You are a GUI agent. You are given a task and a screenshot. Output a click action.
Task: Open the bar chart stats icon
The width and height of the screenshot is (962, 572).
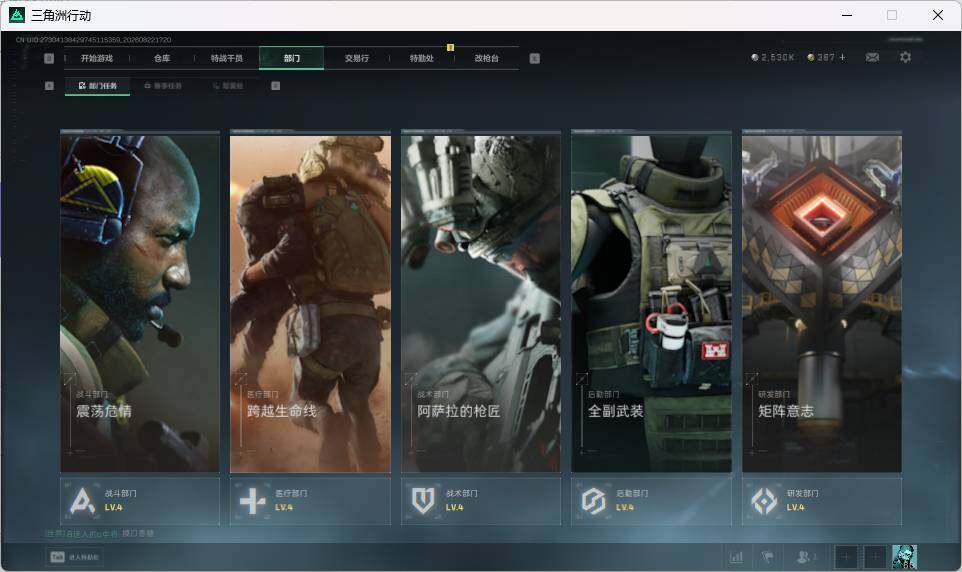pos(736,557)
